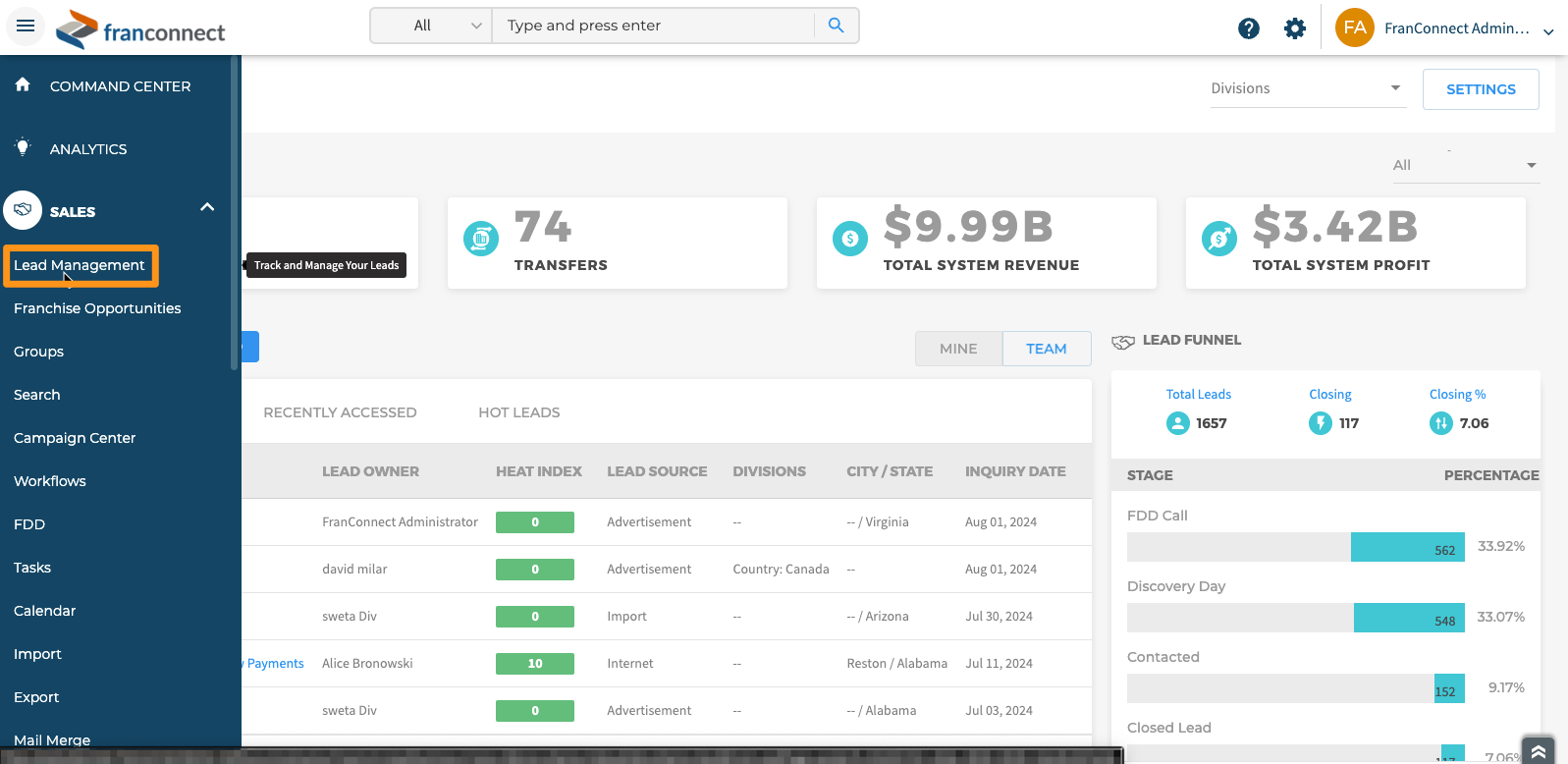Screen dimensions: 1568x764
Task: Open Command Center in sidebar
Action: click(120, 86)
